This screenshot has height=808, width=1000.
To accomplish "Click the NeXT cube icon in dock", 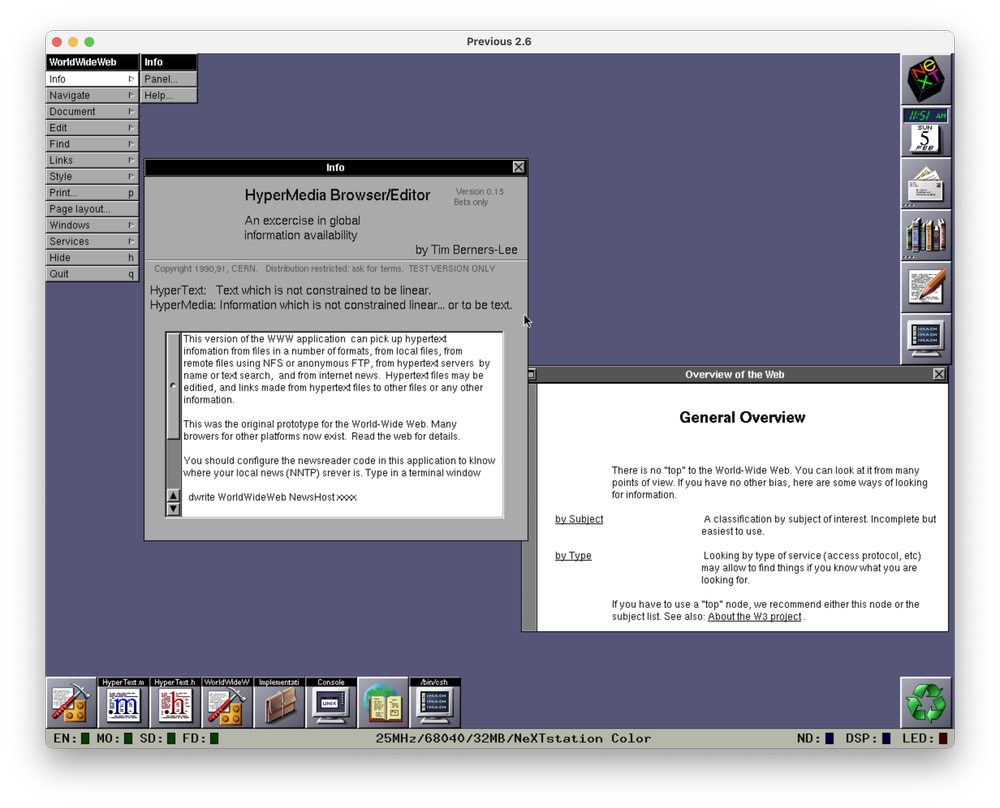I will (926, 80).
